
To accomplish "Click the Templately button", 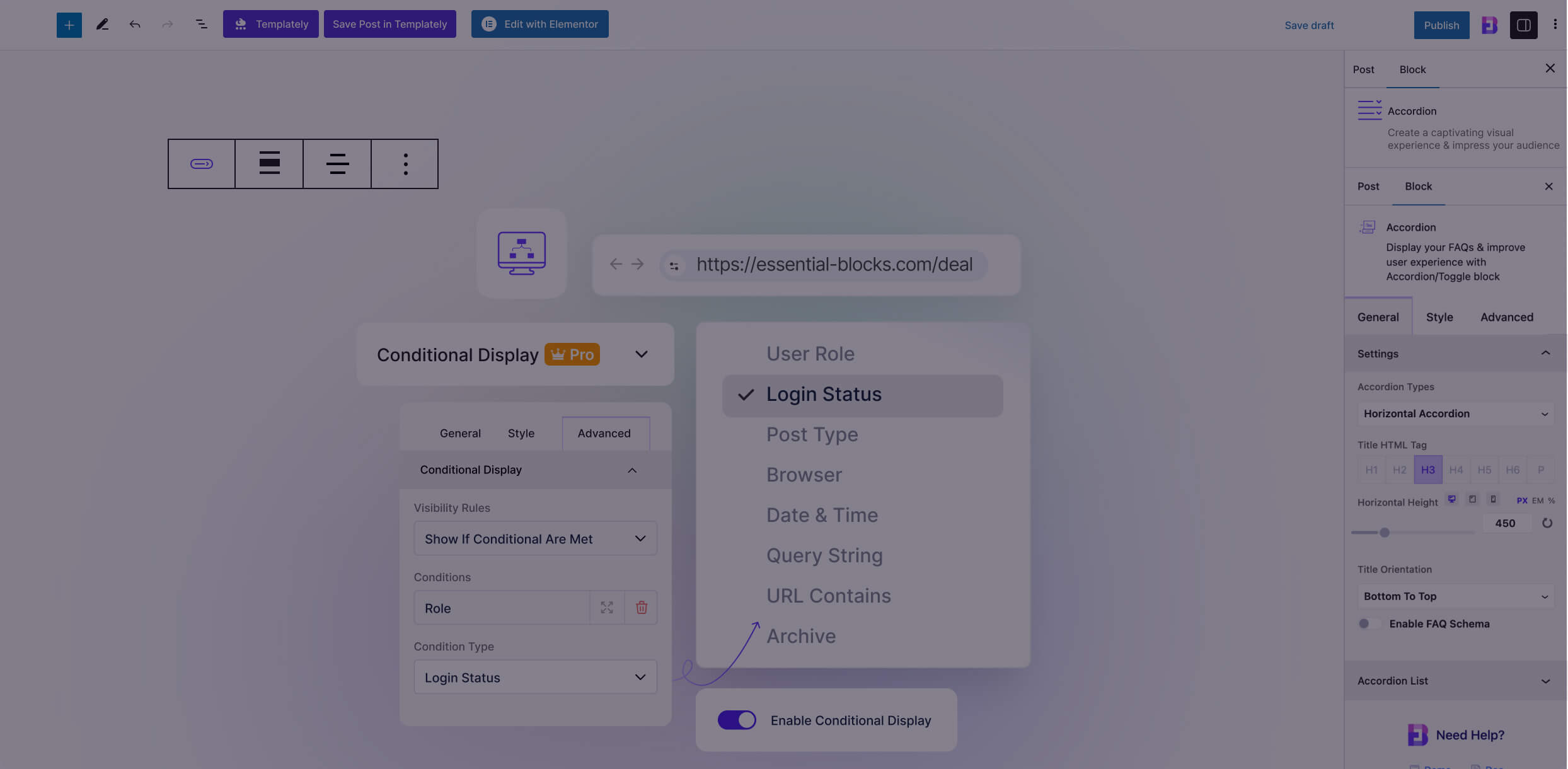I will pyautogui.click(x=270, y=24).
